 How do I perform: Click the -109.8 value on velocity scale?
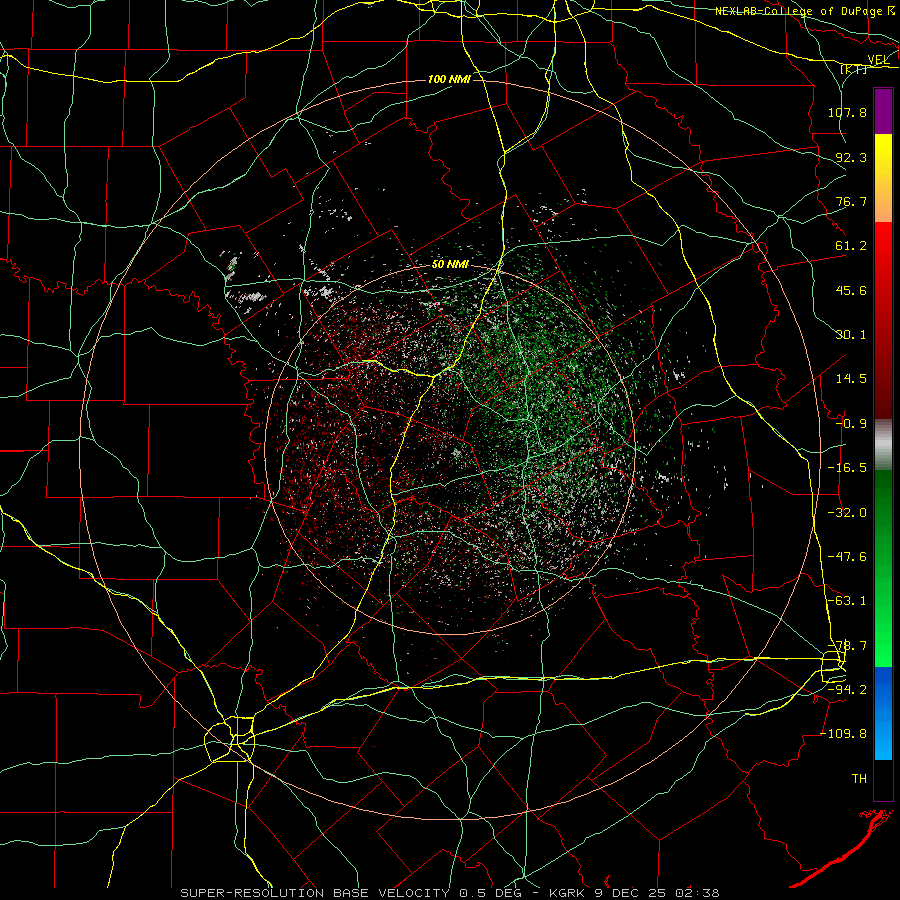[844, 734]
